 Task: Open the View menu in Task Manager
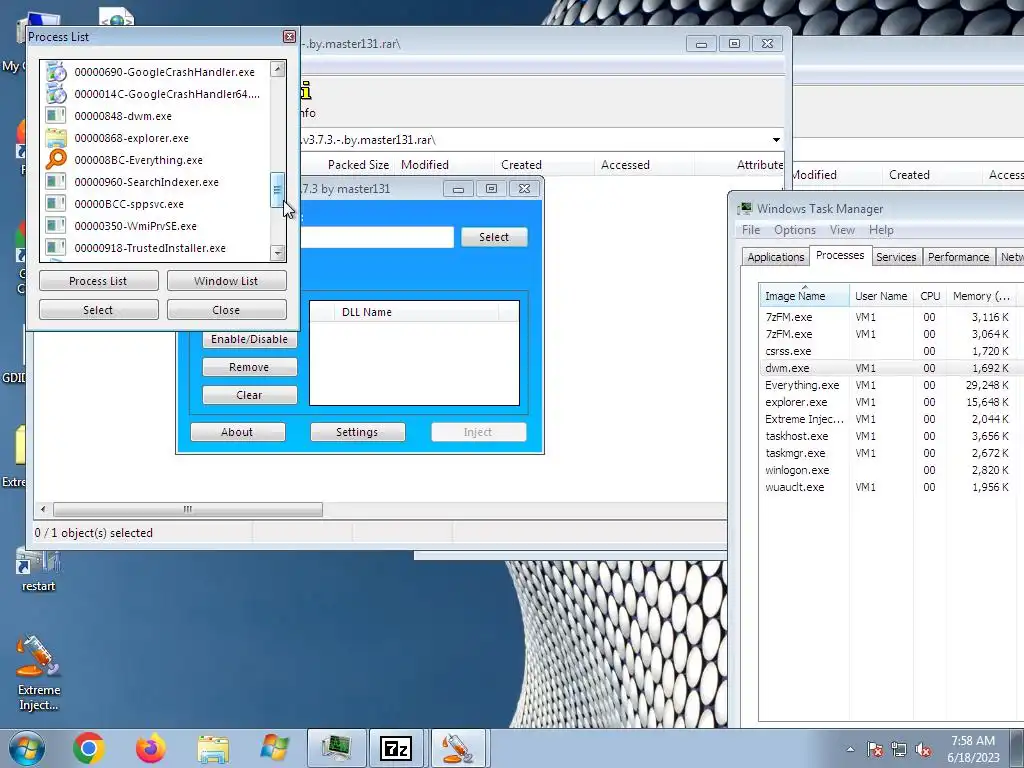pos(842,230)
